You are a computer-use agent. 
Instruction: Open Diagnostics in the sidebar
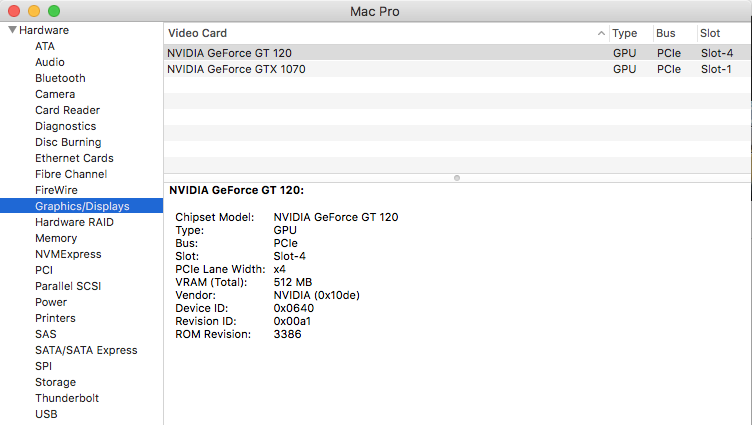[x=65, y=126]
